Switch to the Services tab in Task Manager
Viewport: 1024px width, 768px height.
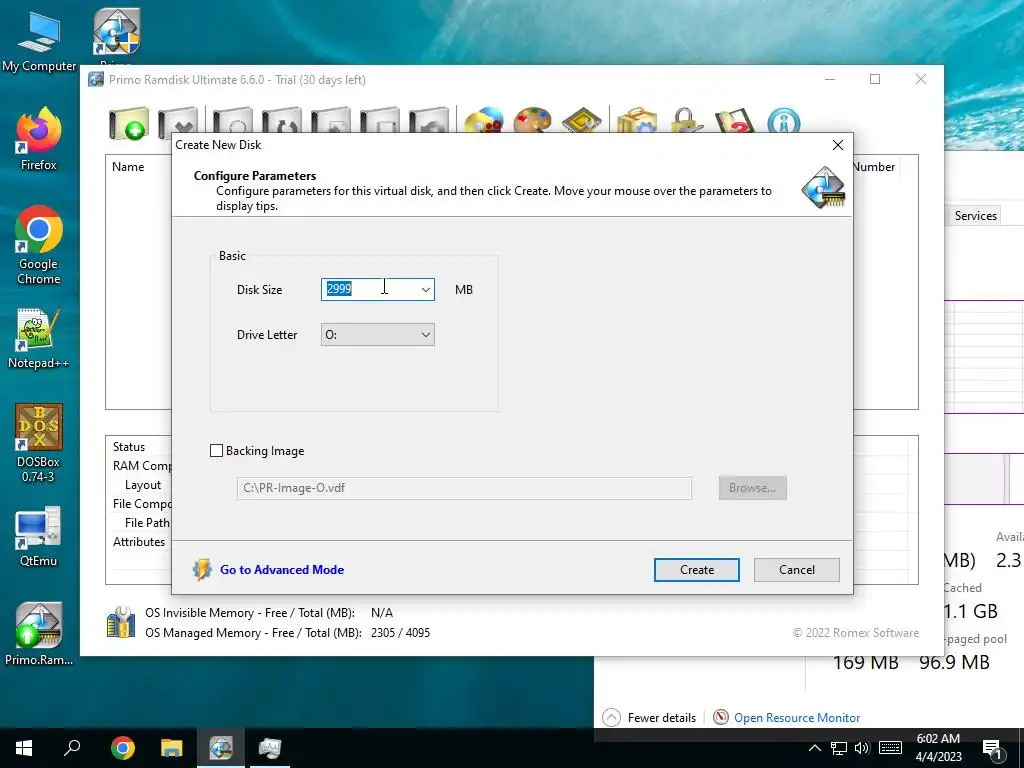point(976,216)
